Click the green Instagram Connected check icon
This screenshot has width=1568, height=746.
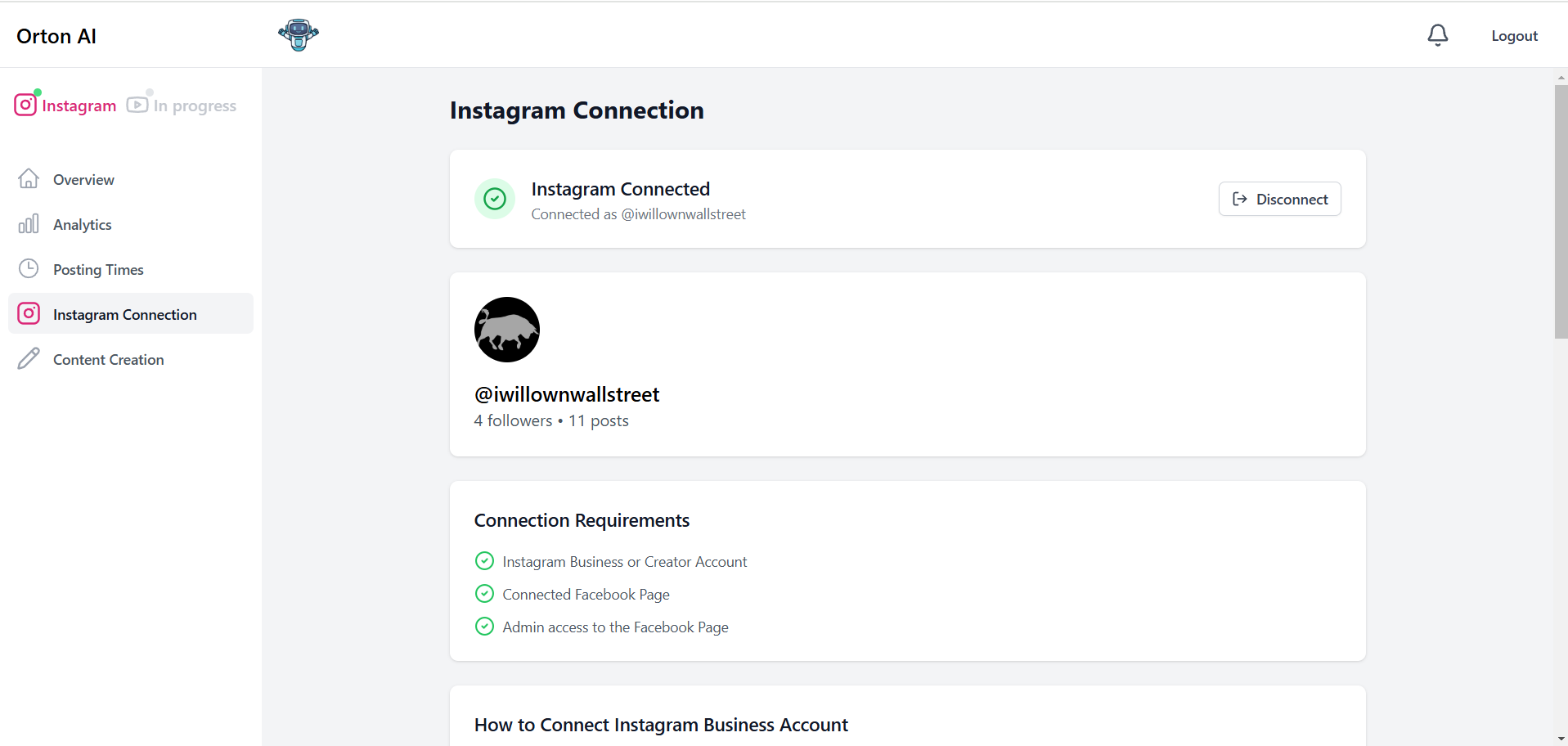coord(495,199)
